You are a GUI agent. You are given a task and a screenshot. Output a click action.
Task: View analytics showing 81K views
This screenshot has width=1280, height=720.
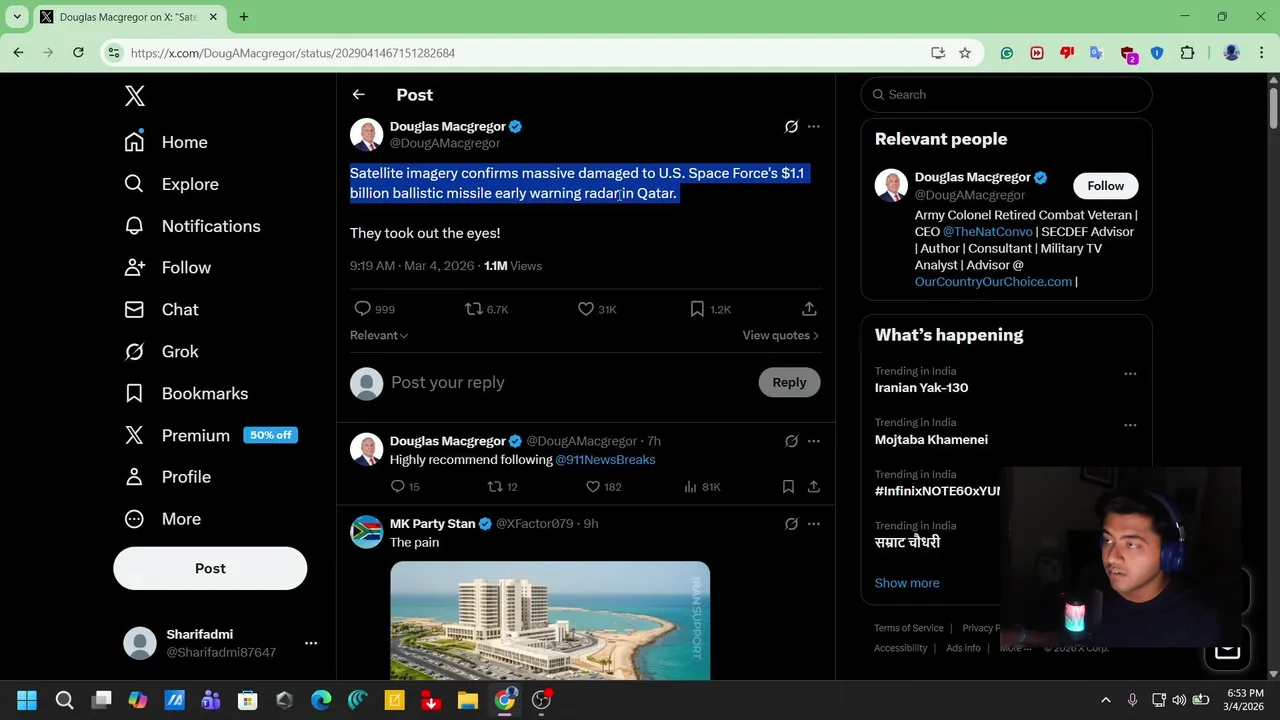coord(702,487)
